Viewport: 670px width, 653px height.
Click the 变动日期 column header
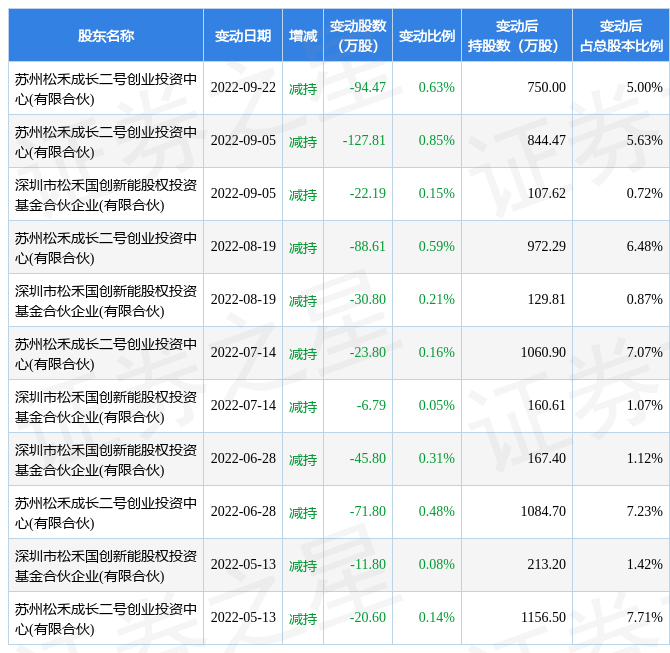pos(243,36)
